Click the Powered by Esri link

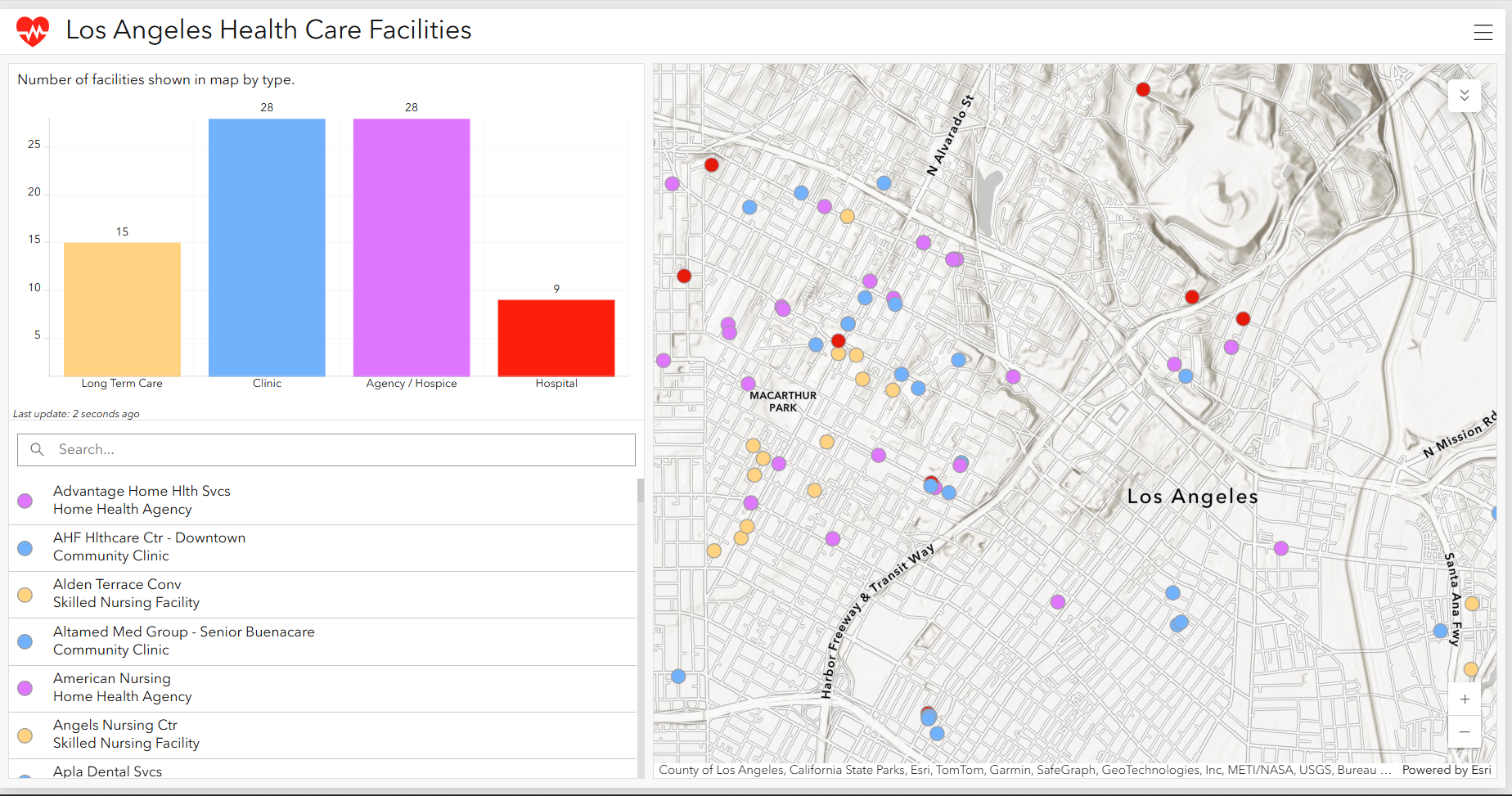tap(1447, 770)
